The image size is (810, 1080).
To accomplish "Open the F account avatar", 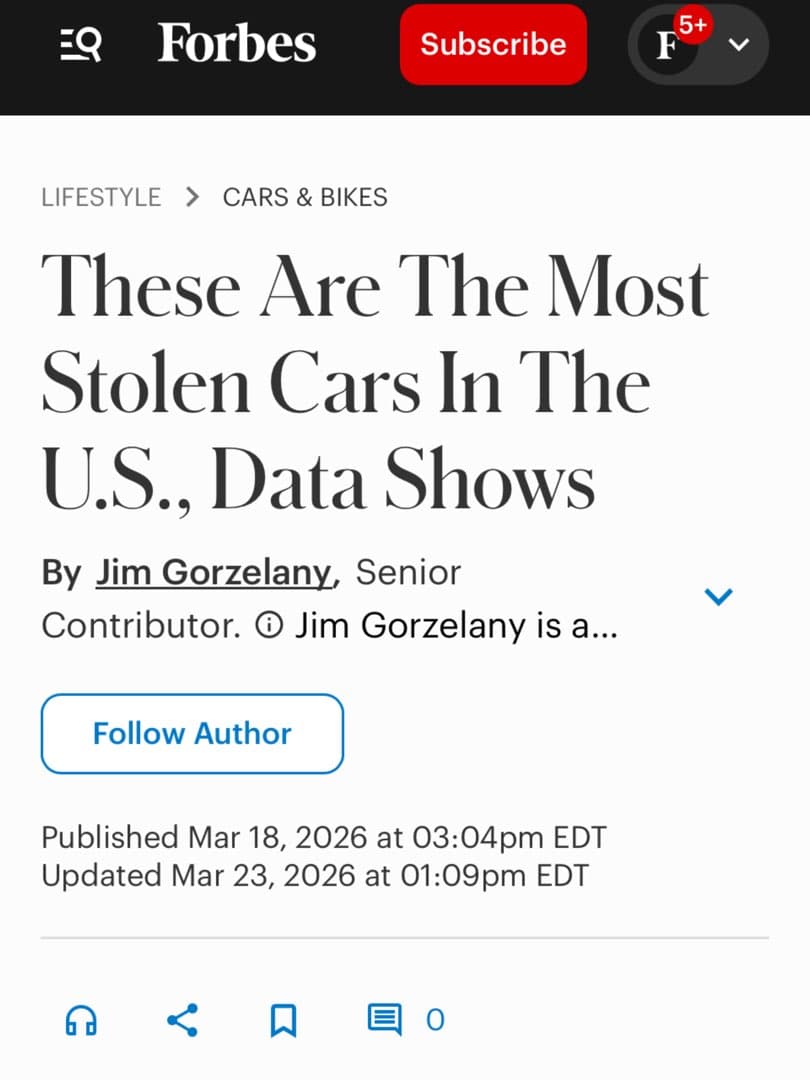I will click(x=665, y=45).
